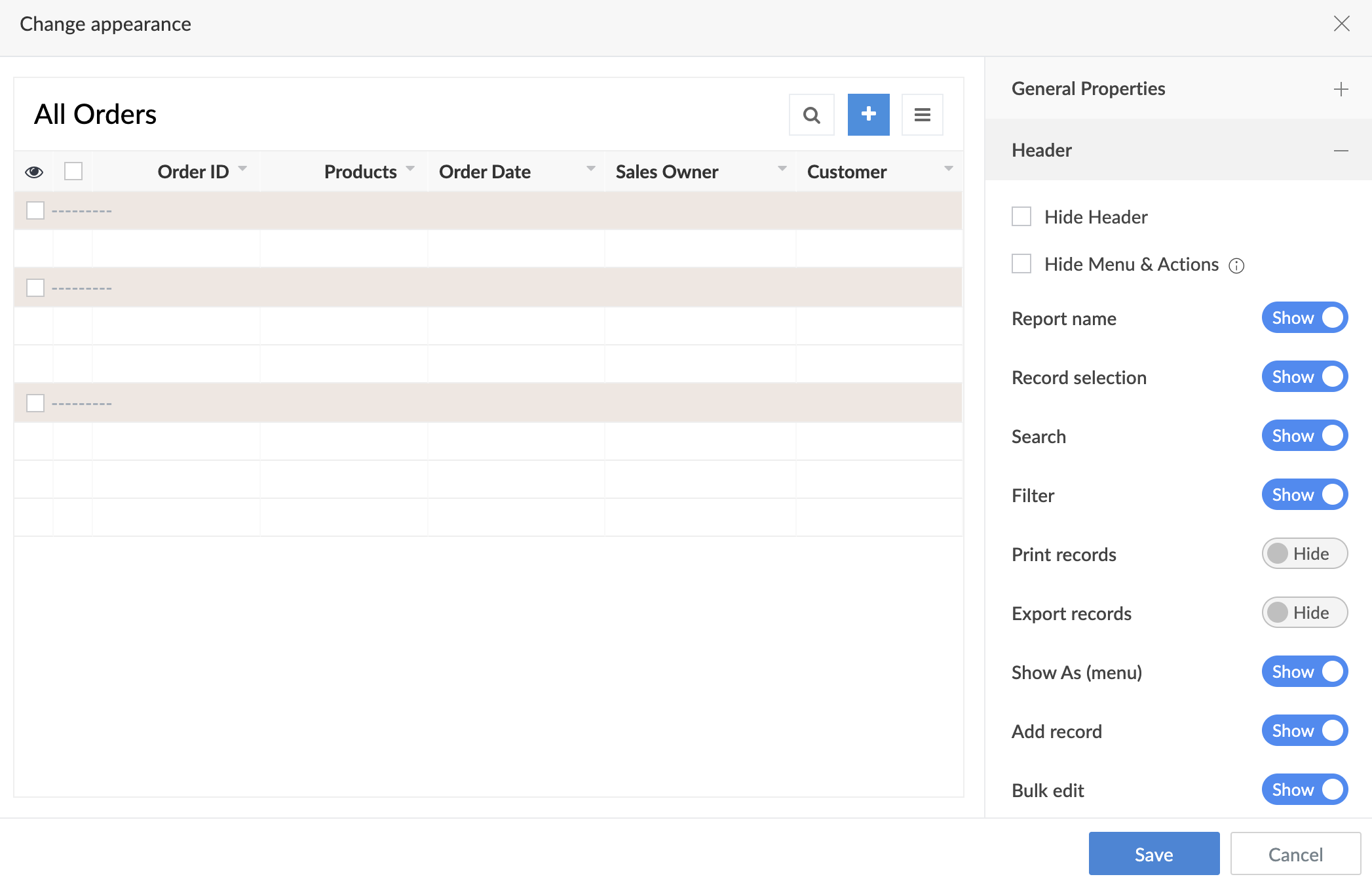Close the Change appearance dialog
The image size is (1372, 881).
coord(1341,24)
